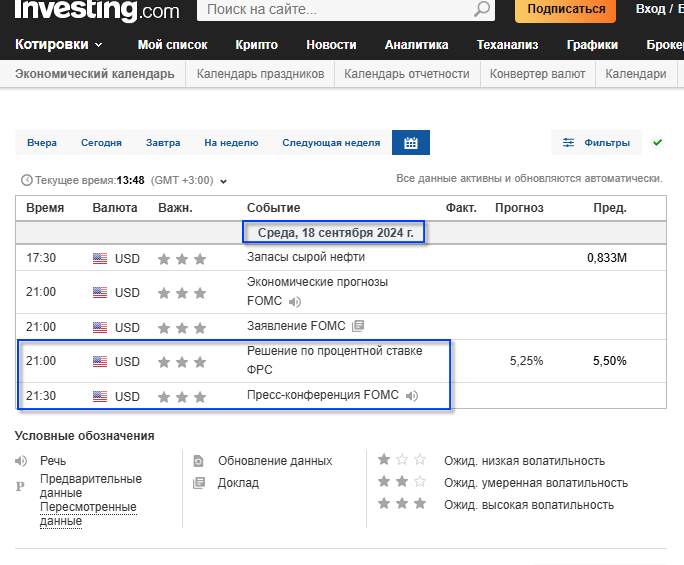Screen dimensions: 684x565
Task: Click Пересмотренные данные legend text
Action: 88,514
